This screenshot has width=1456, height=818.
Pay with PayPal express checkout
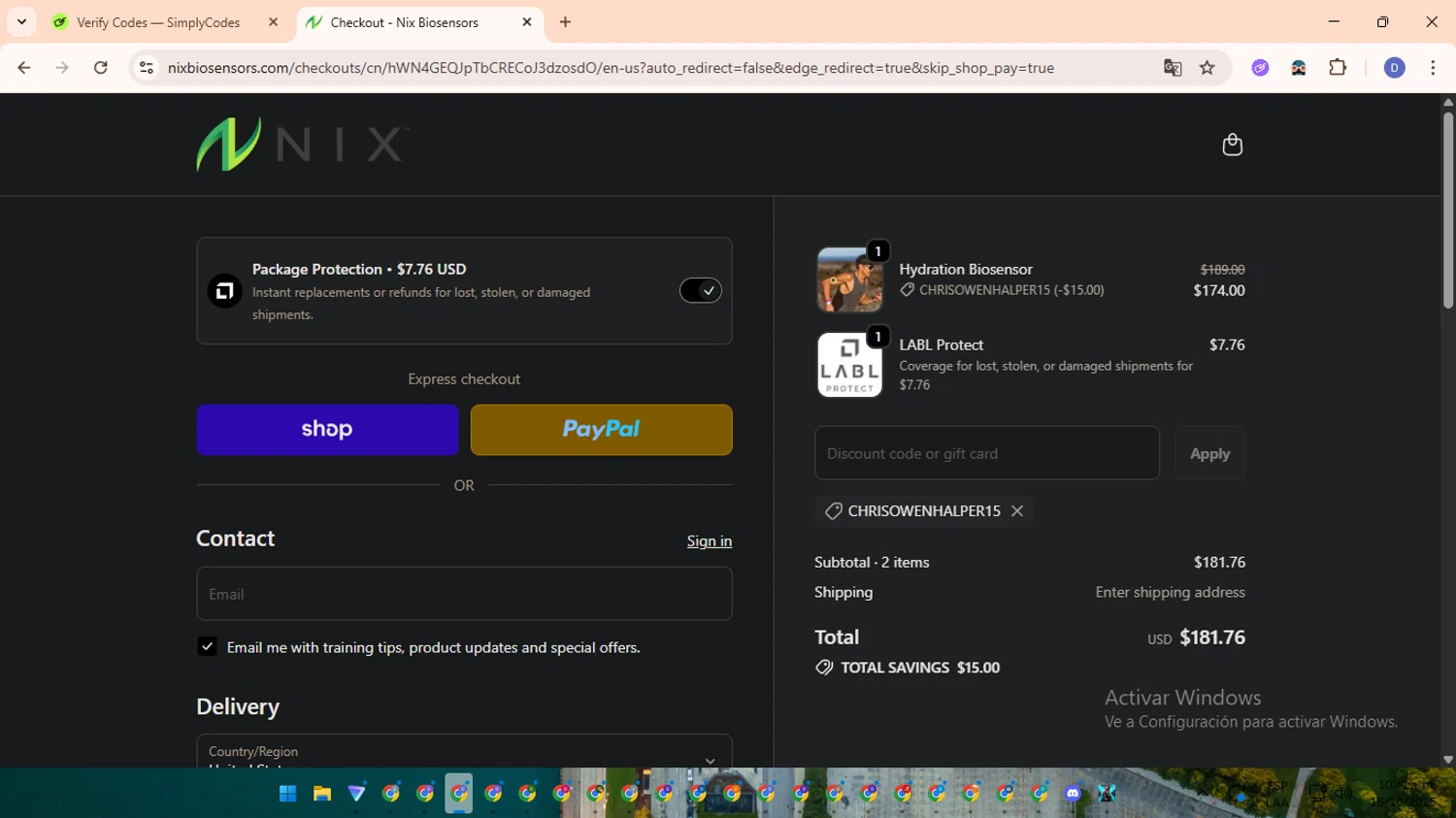[x=601, y=430]
